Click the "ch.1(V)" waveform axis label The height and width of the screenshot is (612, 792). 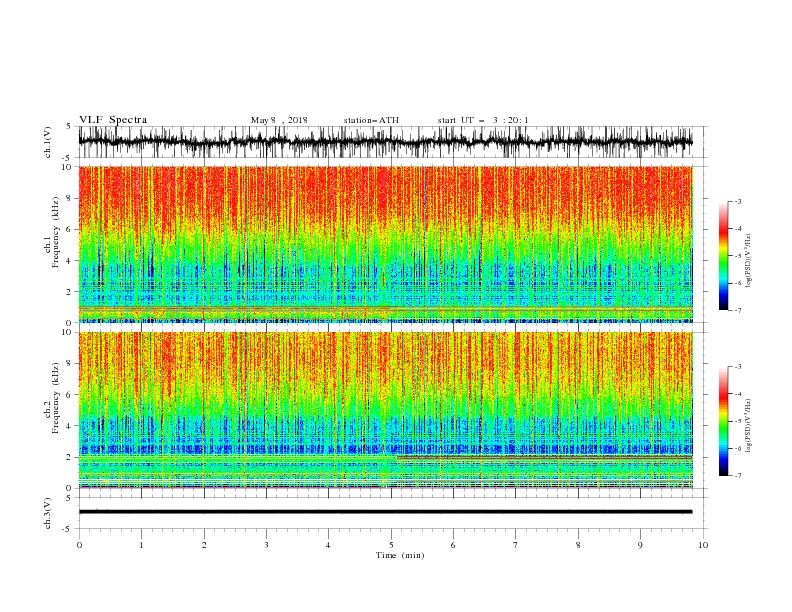(x=48, y=142)
